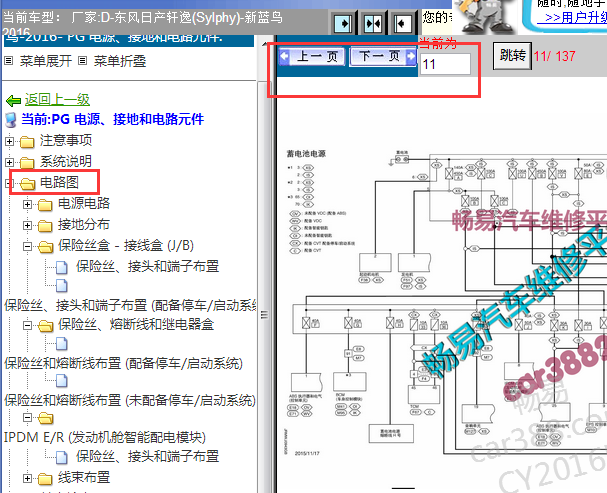This screenshot has height=493, width=607.
Task: Select the 电路图 tree item
Action: (60, 182)
